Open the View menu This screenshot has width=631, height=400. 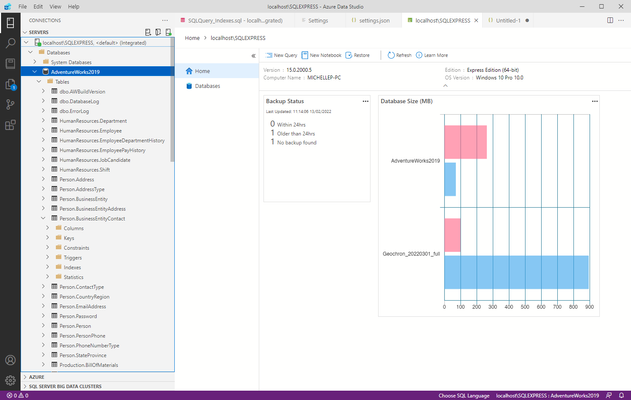point(55,6)
